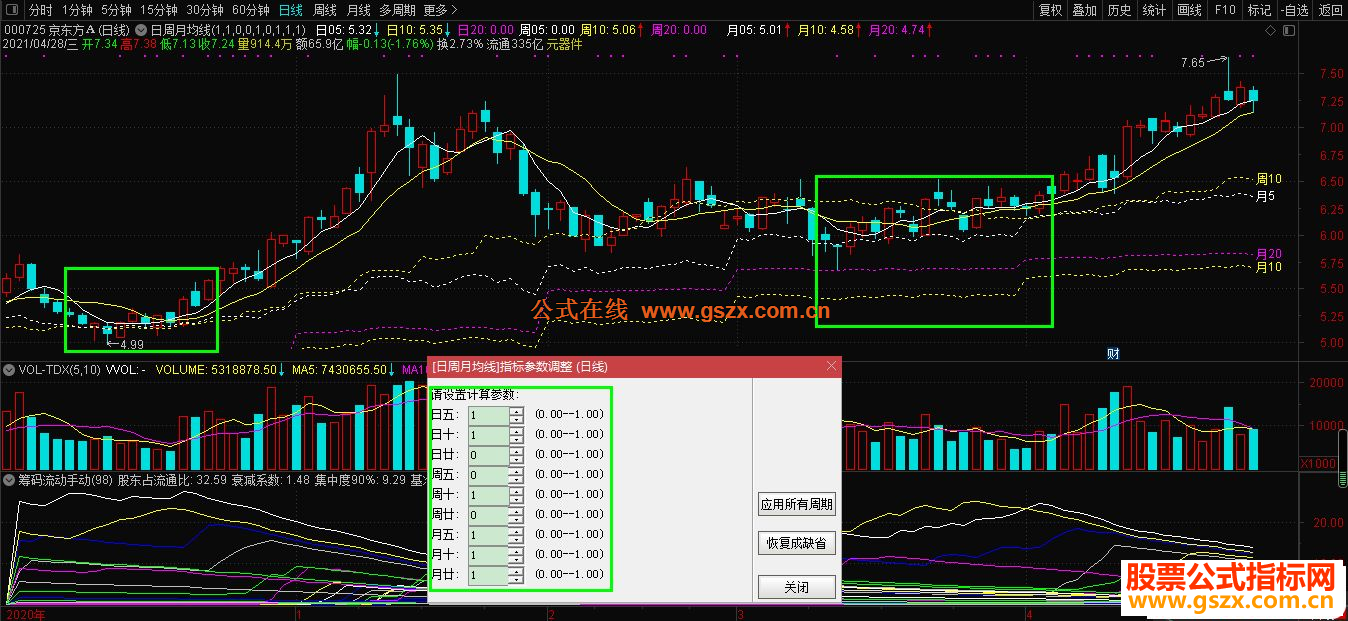Click the 周五 parameter input field
This screenshot has height=621, width=1348.
pos(488,474)
